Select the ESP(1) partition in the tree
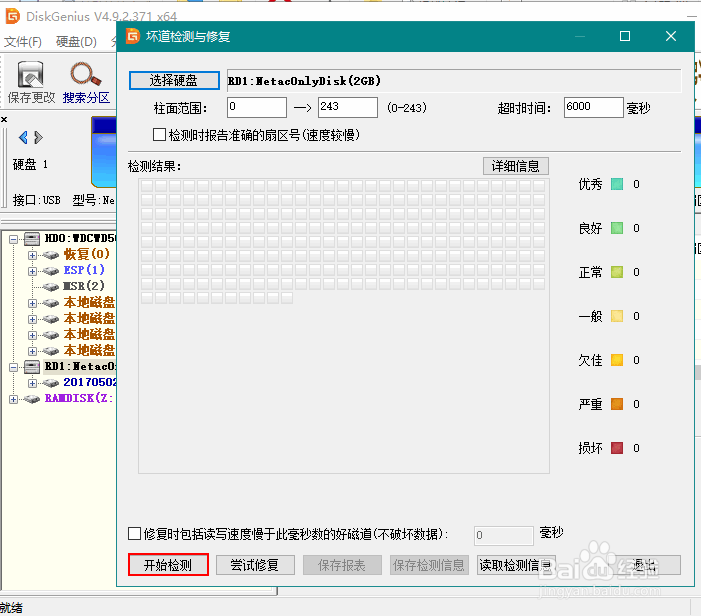The height and width of the screenshot is (616, 701). click(84, 270)
